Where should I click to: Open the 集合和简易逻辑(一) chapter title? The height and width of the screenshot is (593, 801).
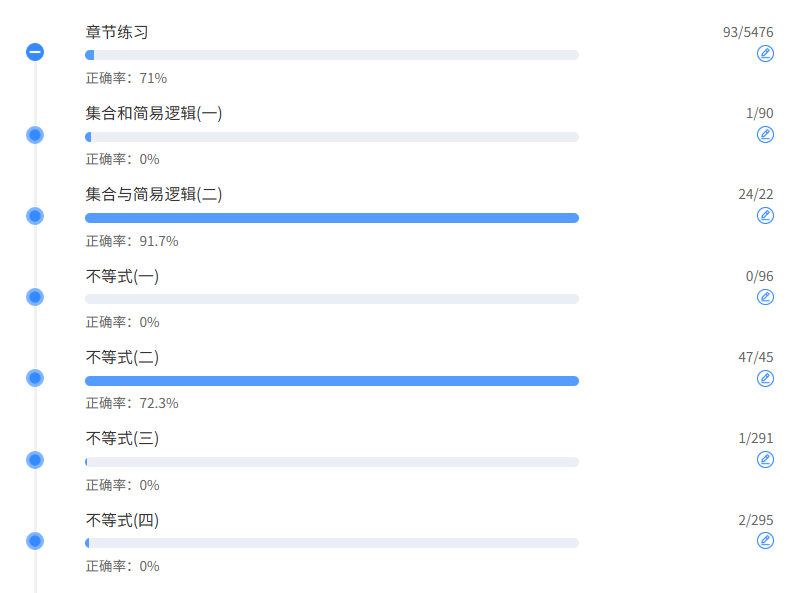coord(153,113)
